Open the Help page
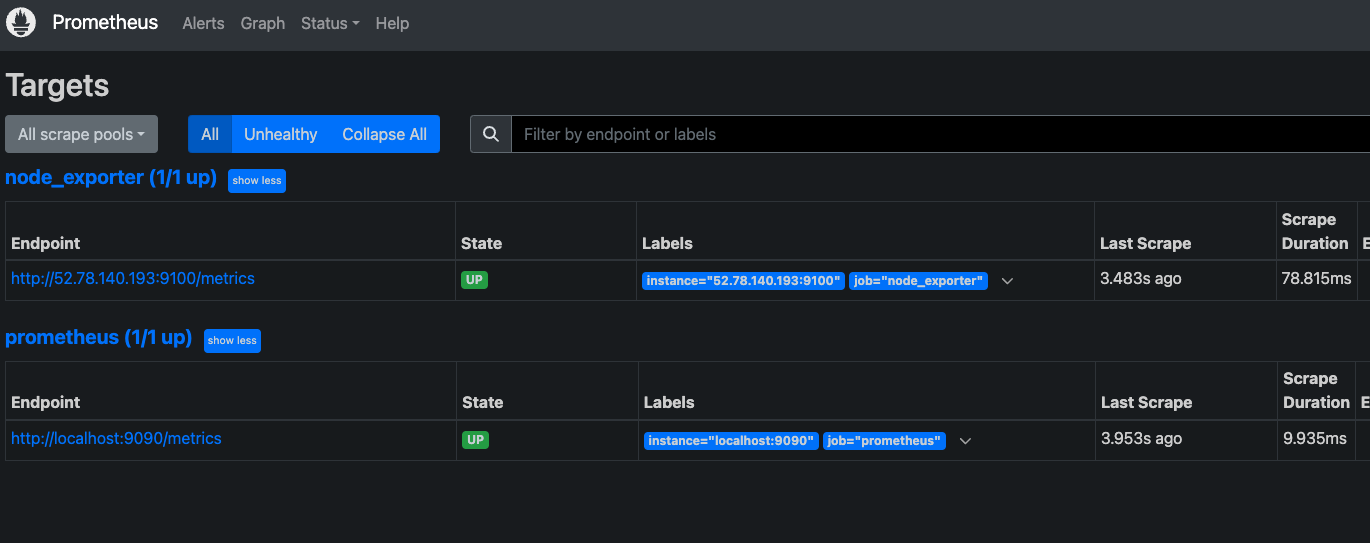 click(x=392, y=23)
